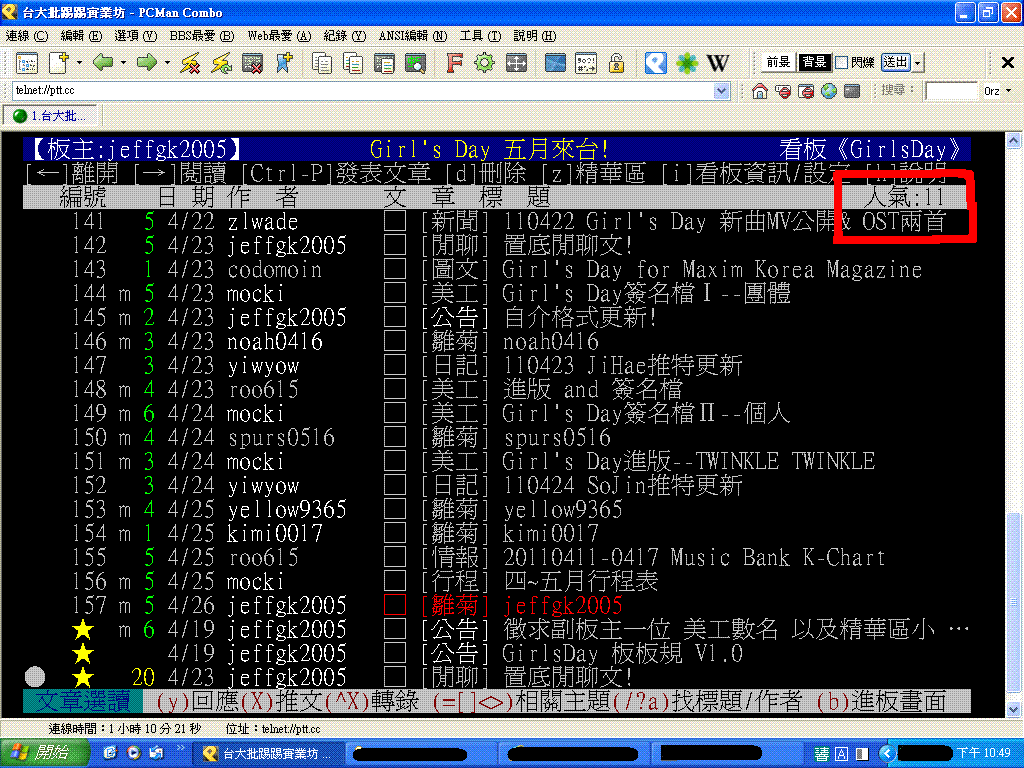Click the terminal search magnifier icon
1024x768 pixels.
pos(415,63)
